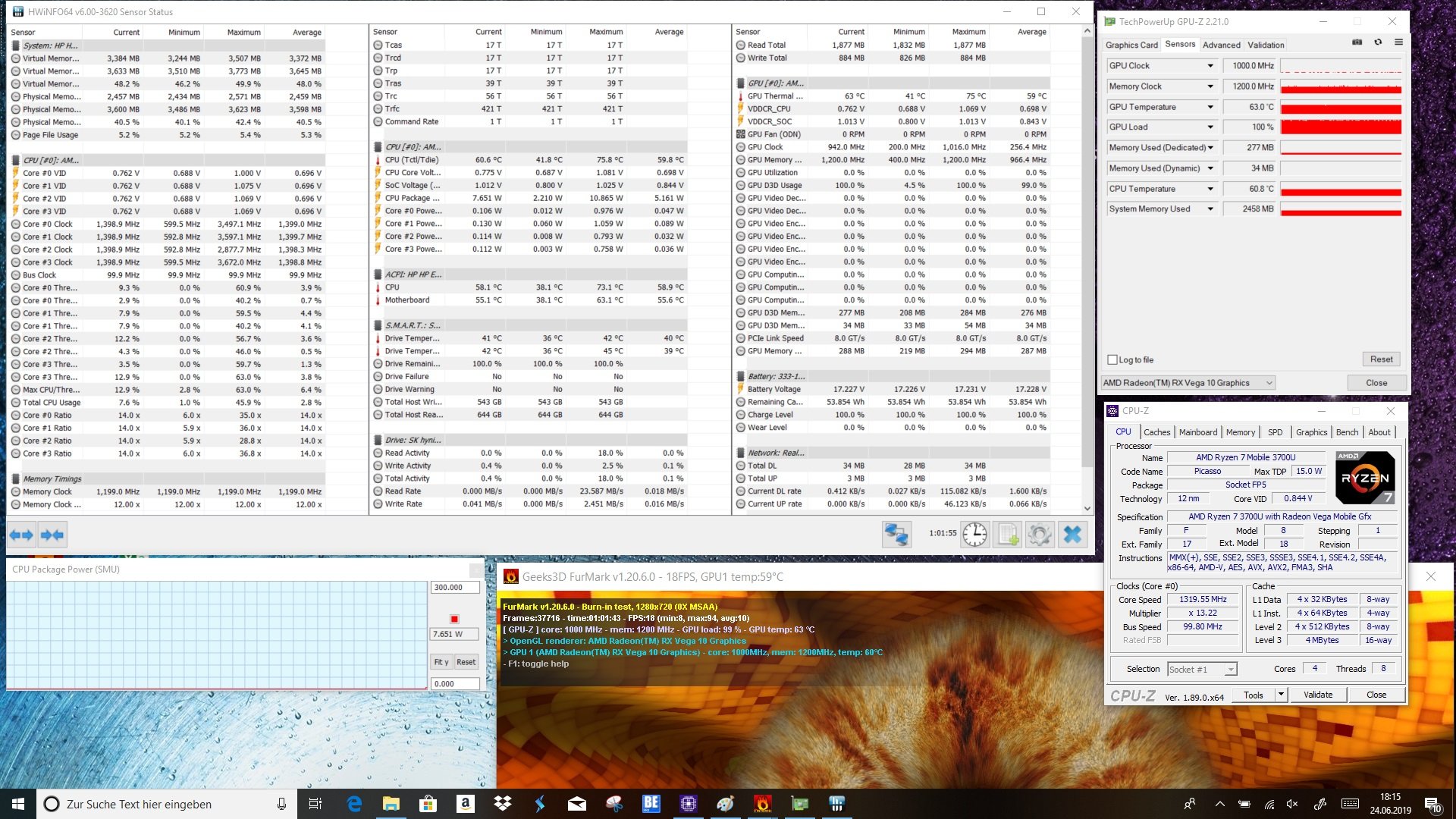1456x819 pixels.
Task: Select GPU Thermal row in HWiNFO
Action: coord(892,96)
